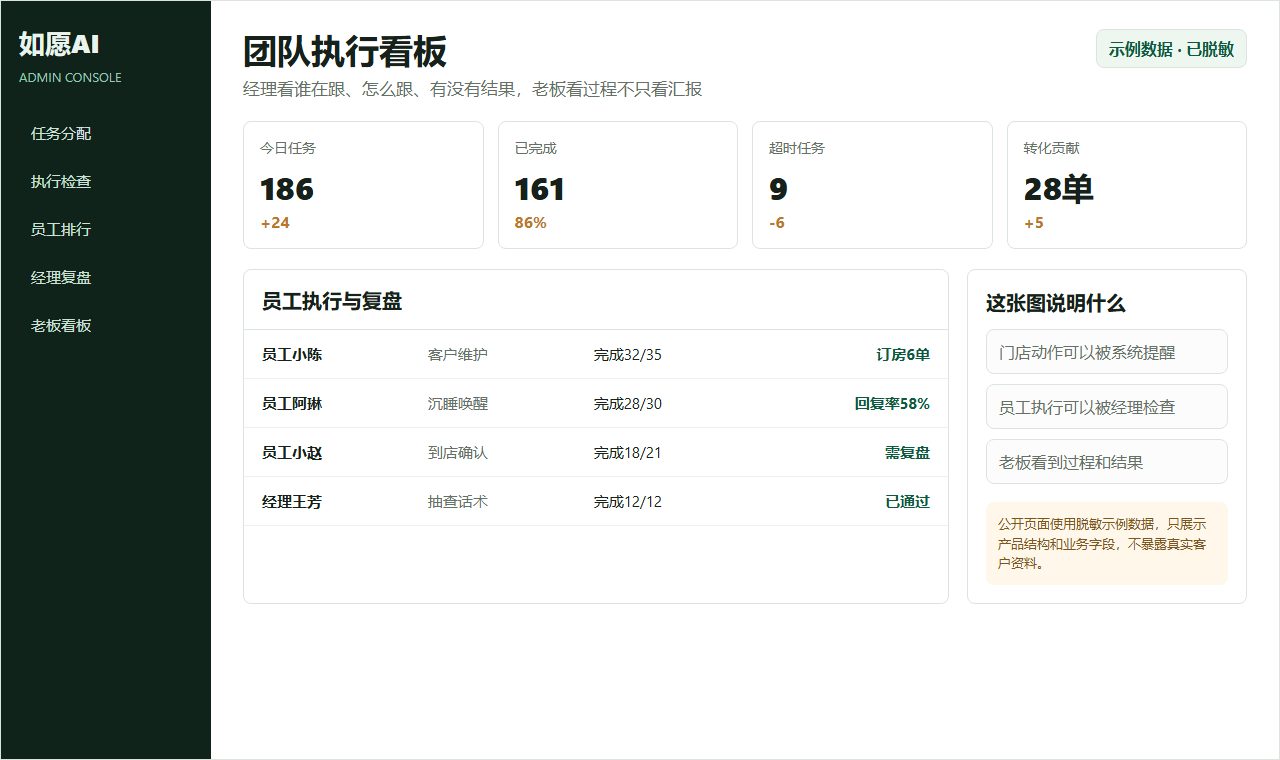Click the 完成28/30 progress cell
Screen dimensions: 1280x760
[628, 404]
